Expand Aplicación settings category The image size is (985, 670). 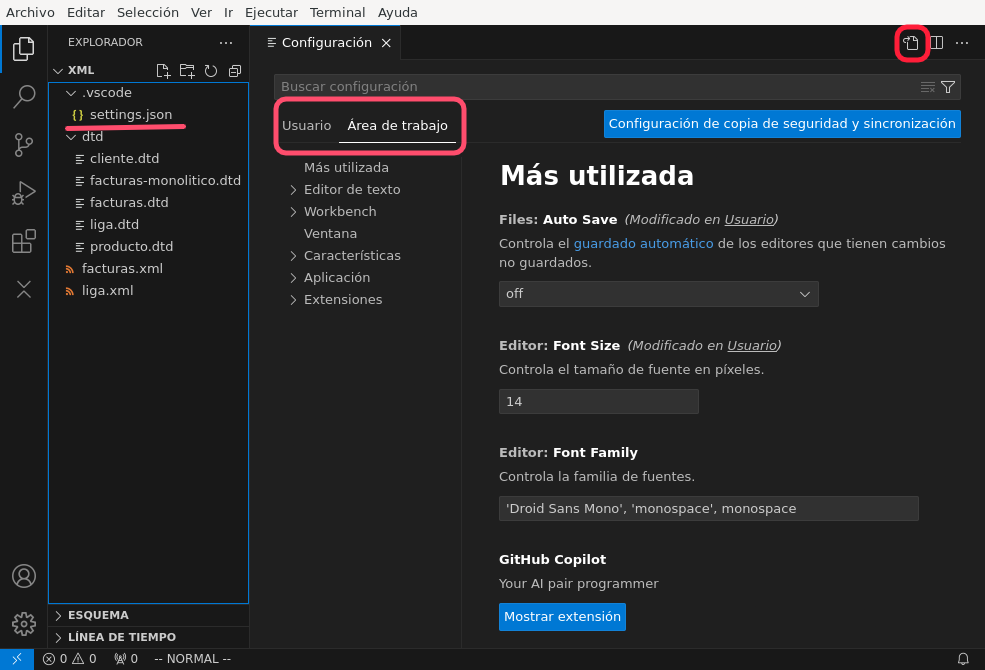(293, 278)
